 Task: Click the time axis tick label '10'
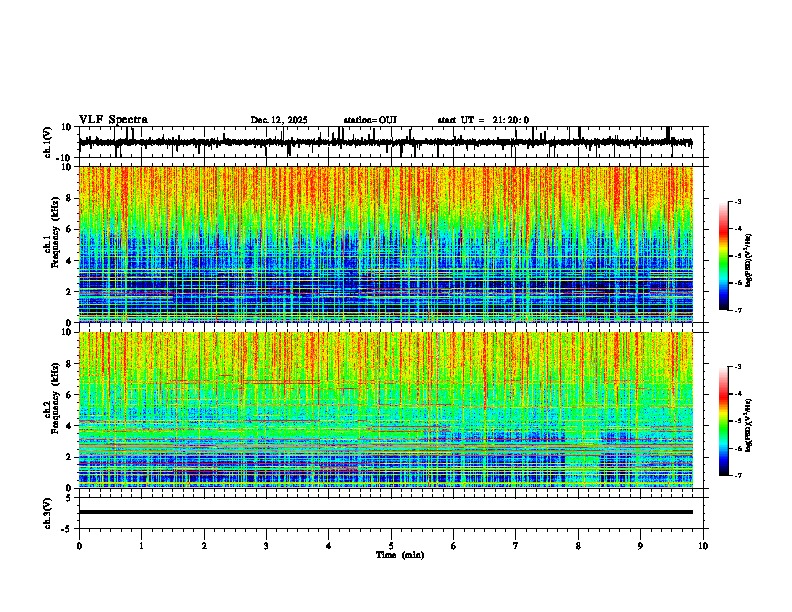click(703, 546)
